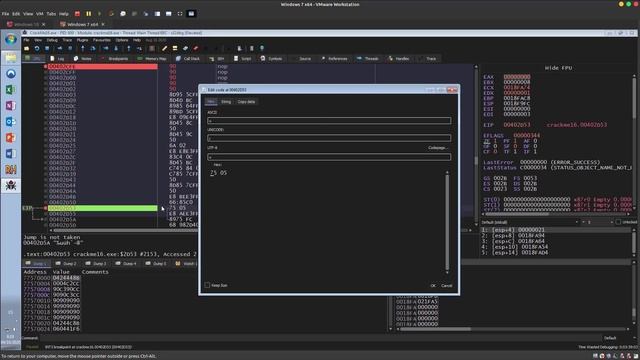640x360 pixels.
Task: Switch to Breakpoints tab in x64dbg
Action: coord(115,59)
